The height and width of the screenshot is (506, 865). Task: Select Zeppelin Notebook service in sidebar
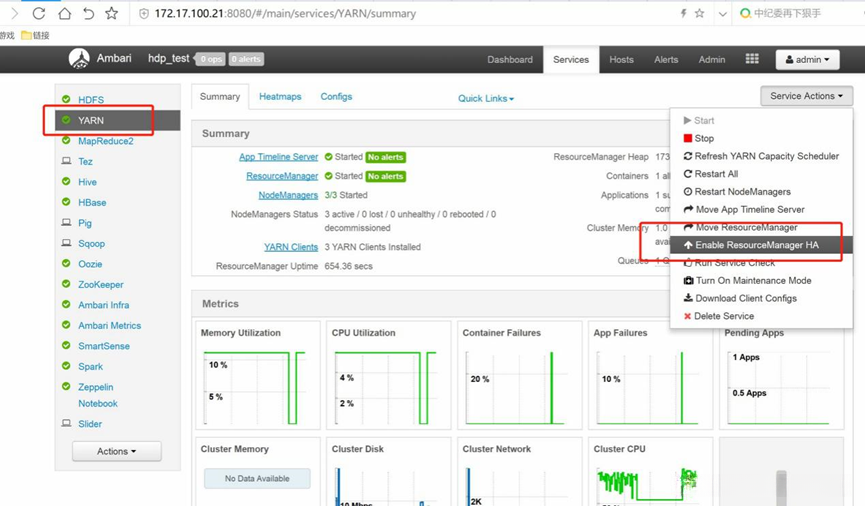[98, 395]
